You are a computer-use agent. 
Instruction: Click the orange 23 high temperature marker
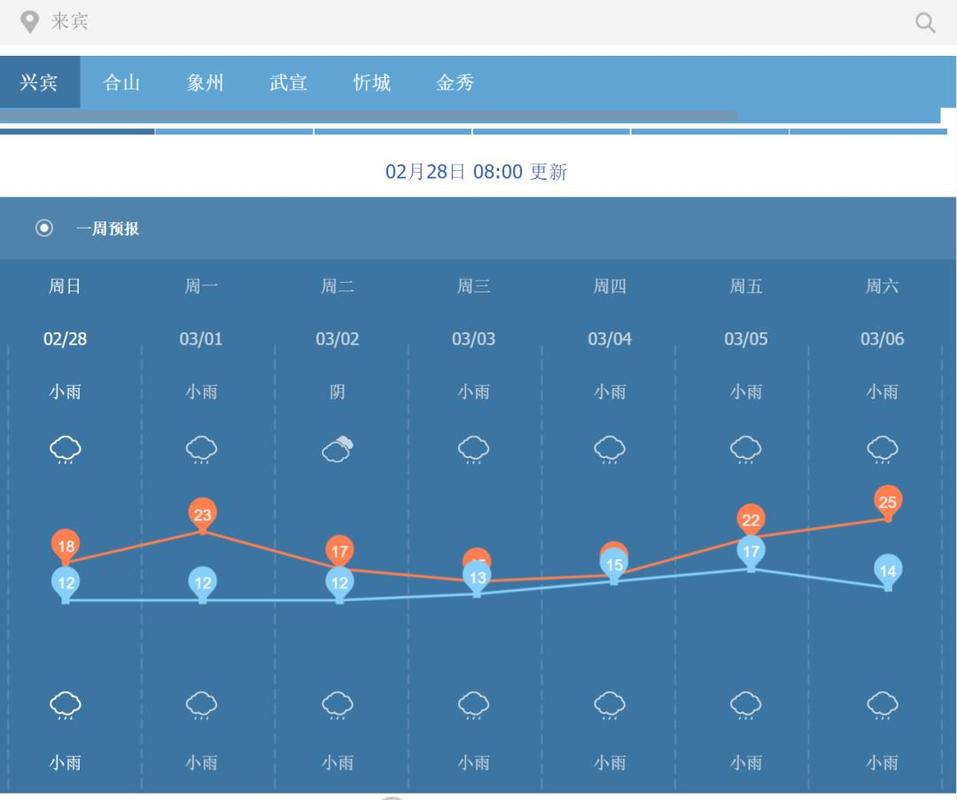coord(203,514)
